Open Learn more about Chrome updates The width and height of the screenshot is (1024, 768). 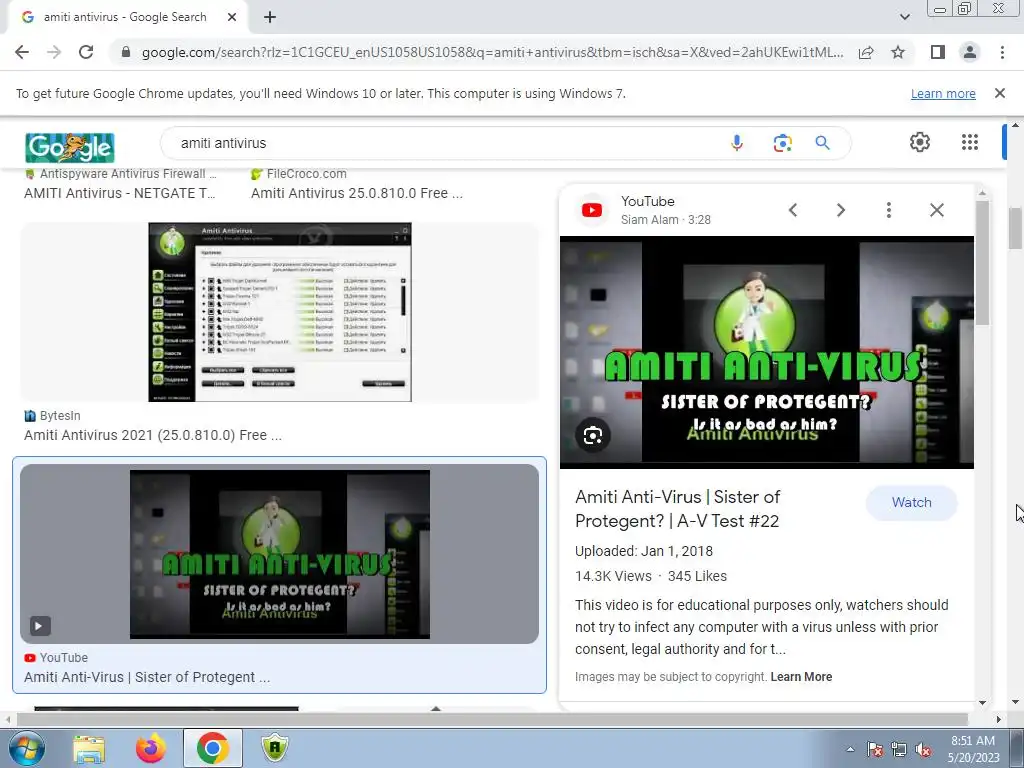943,93
